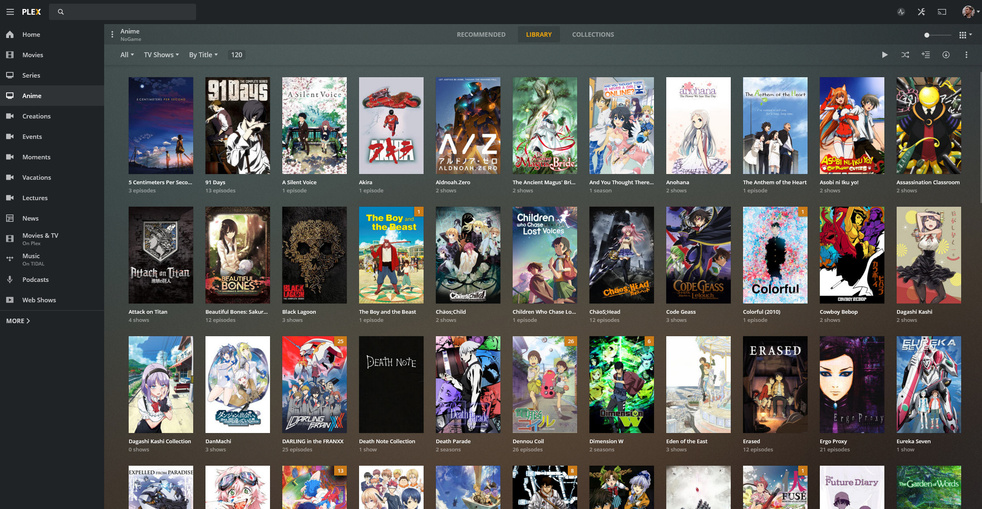Play the whole library with play icon
Screen dimensions: 982x509
pyautogui.click(x=884, y=55)
